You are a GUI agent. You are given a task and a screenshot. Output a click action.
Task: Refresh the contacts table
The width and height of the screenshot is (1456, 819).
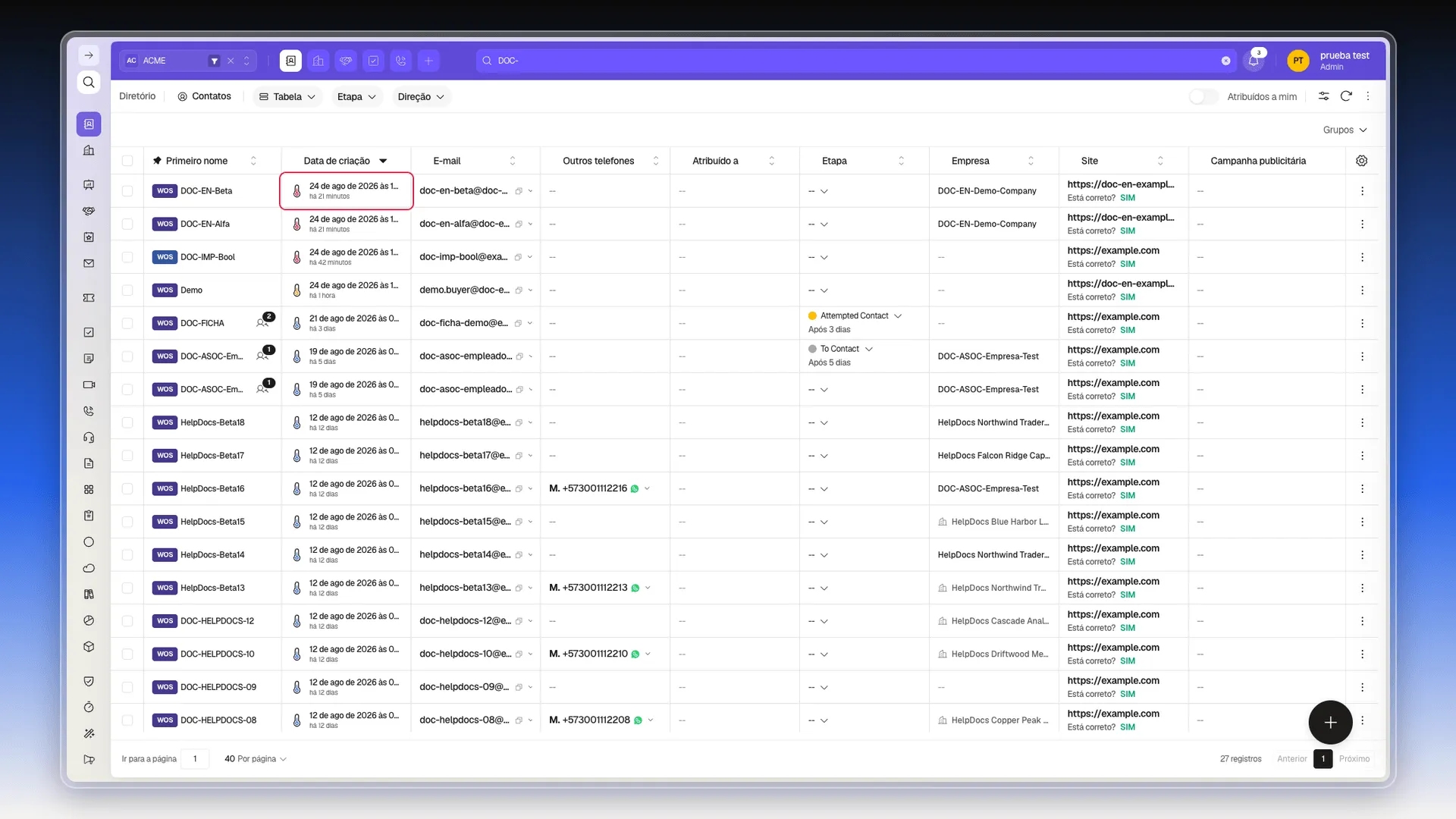pos(1346,96)
